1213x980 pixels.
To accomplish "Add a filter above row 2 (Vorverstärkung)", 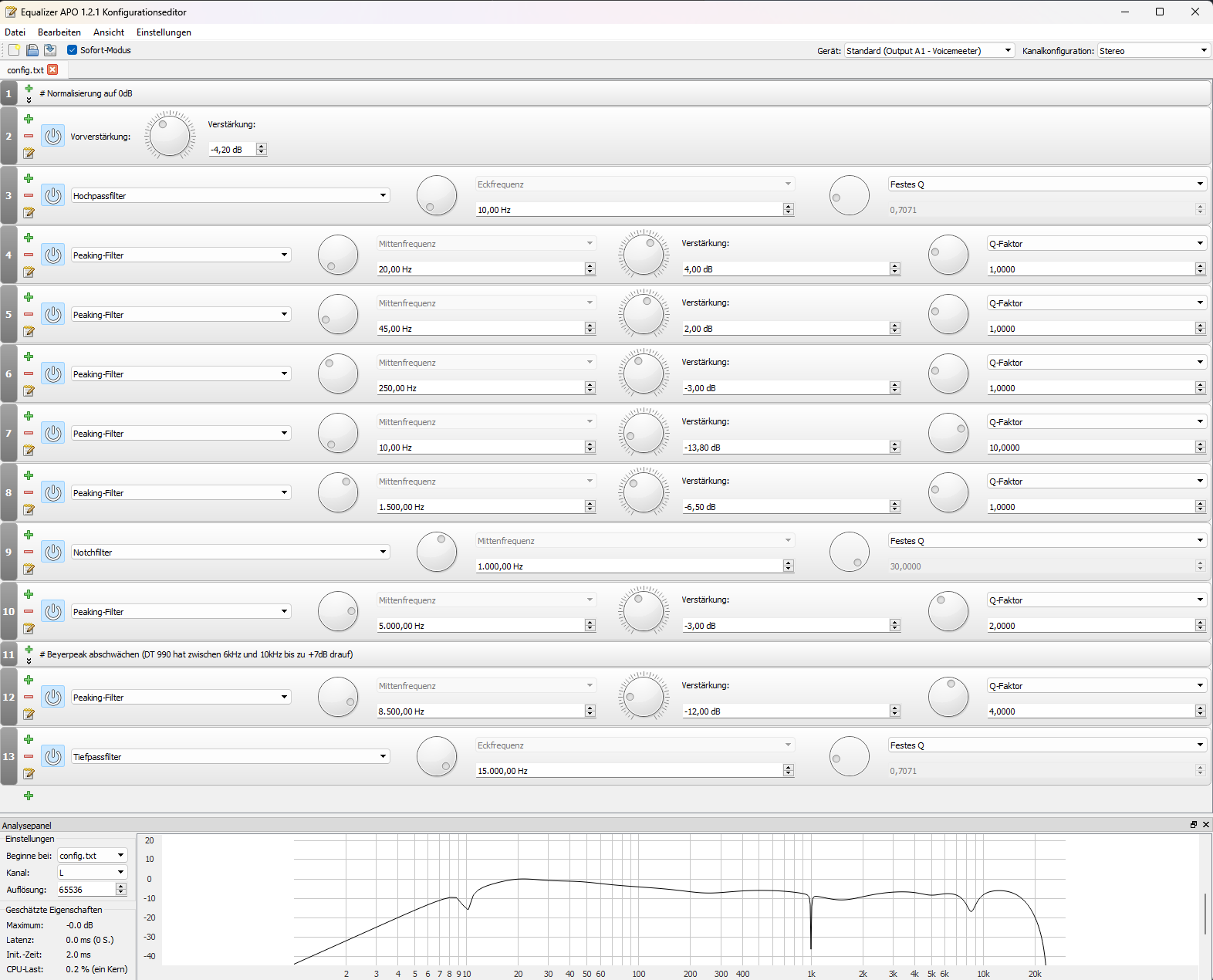I will [x=29, y=119].
